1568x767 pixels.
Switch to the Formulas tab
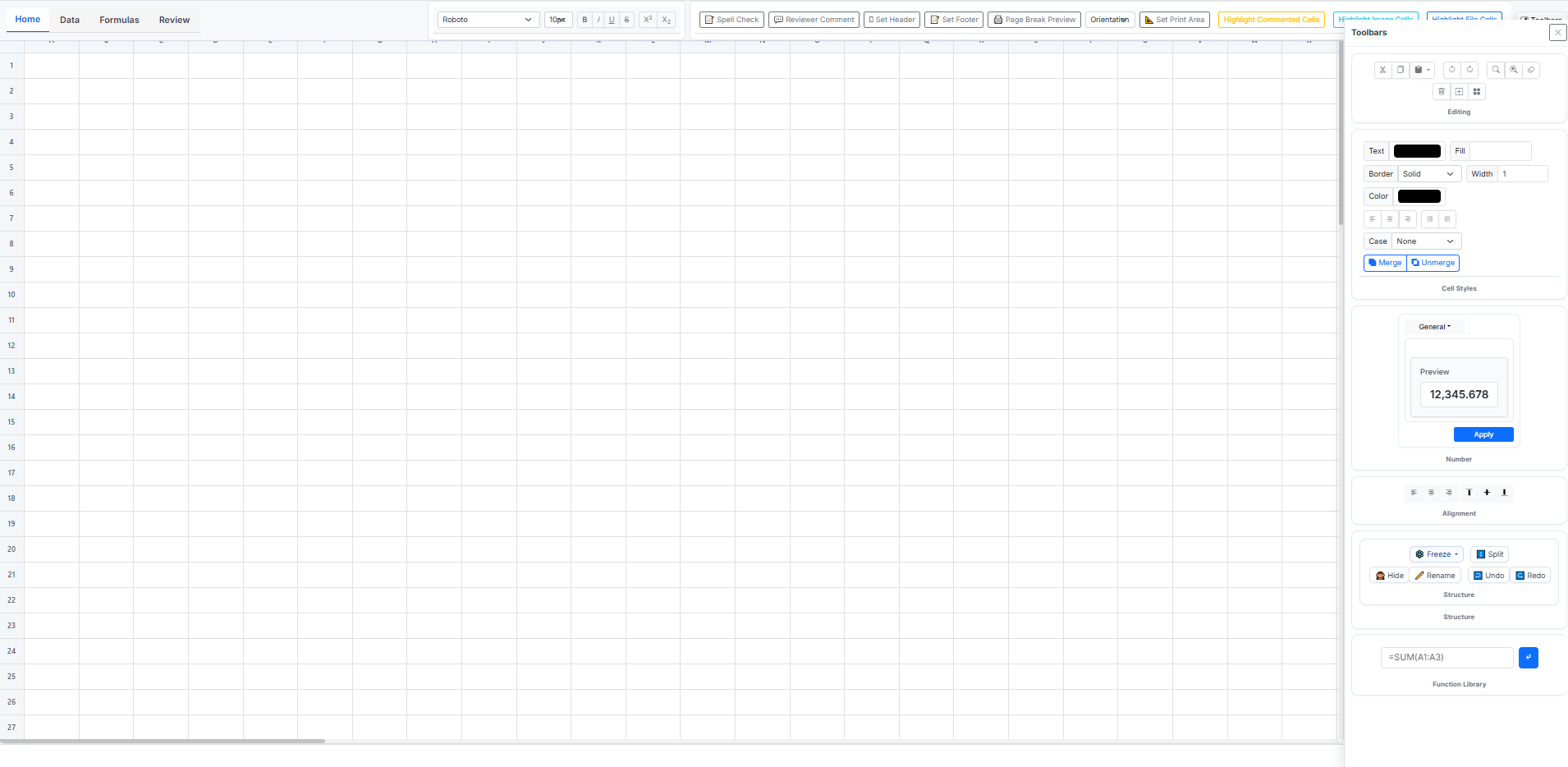tap(119, 20)
